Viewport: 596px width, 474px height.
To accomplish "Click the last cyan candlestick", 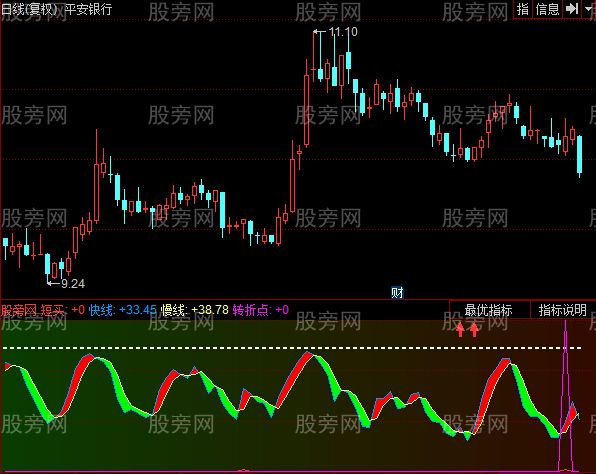I will pos(579,156).
